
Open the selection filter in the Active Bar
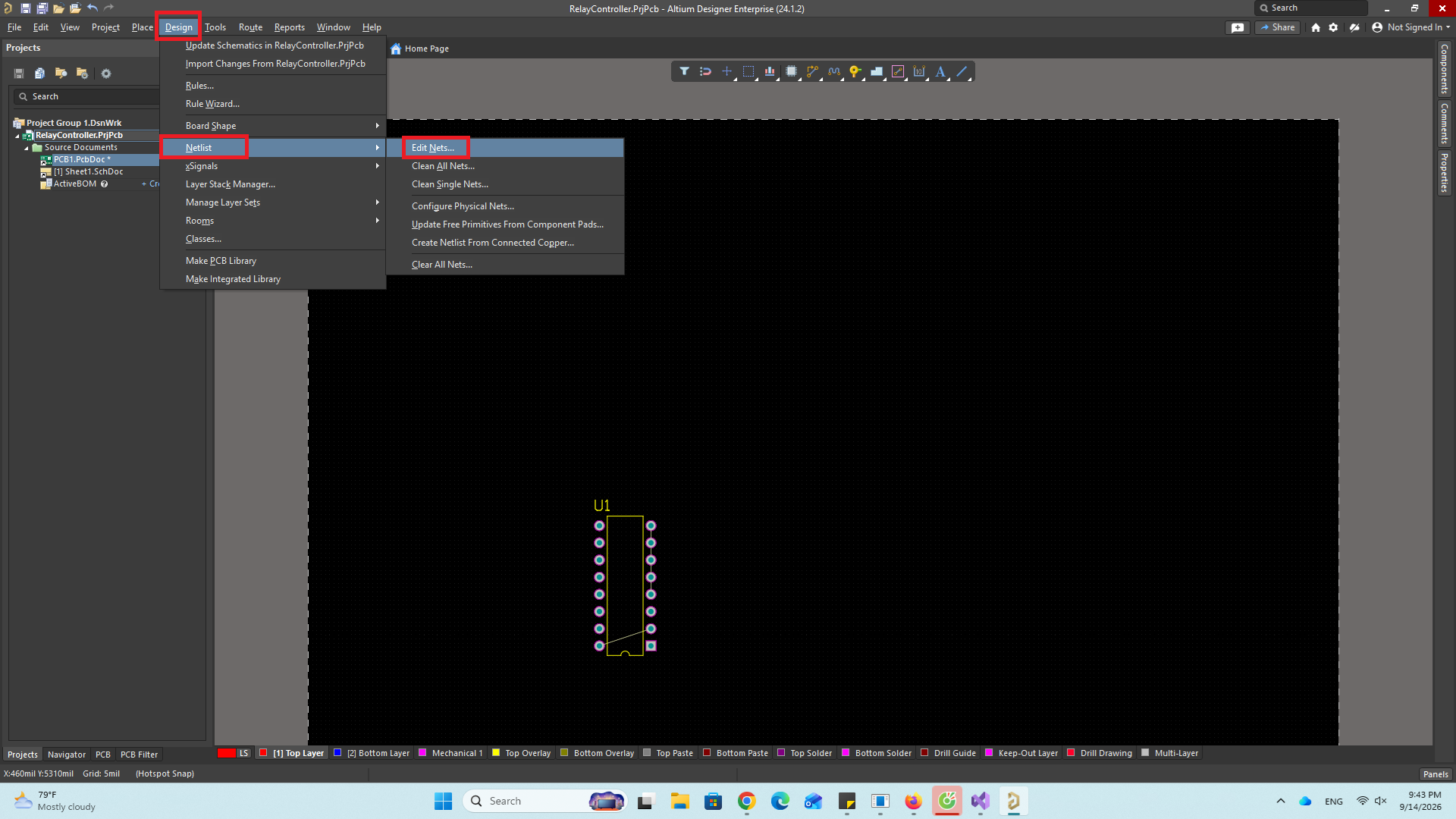coord(684,71)
